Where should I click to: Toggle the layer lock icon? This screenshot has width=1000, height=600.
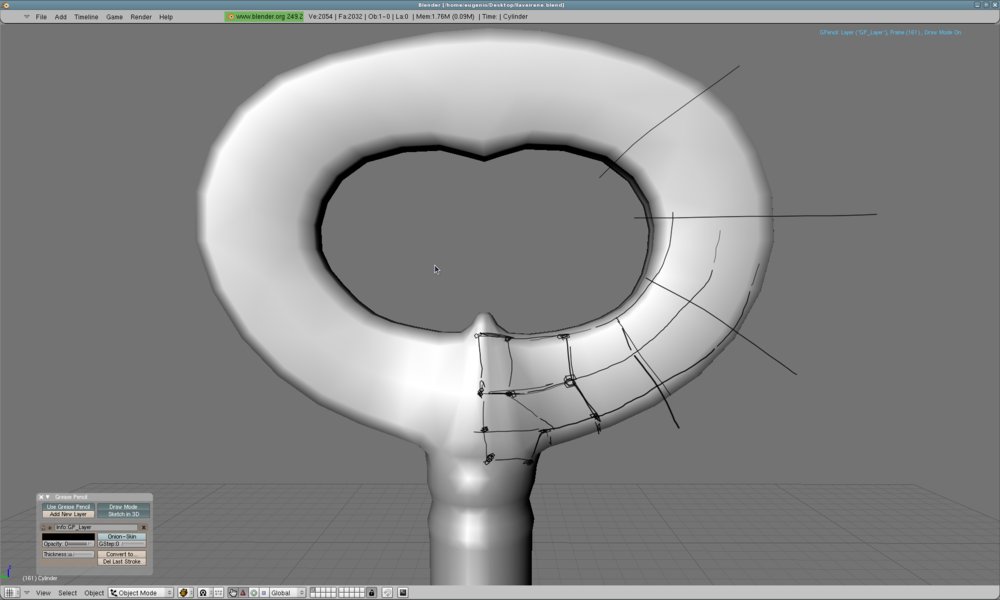(x=372, y=592)
